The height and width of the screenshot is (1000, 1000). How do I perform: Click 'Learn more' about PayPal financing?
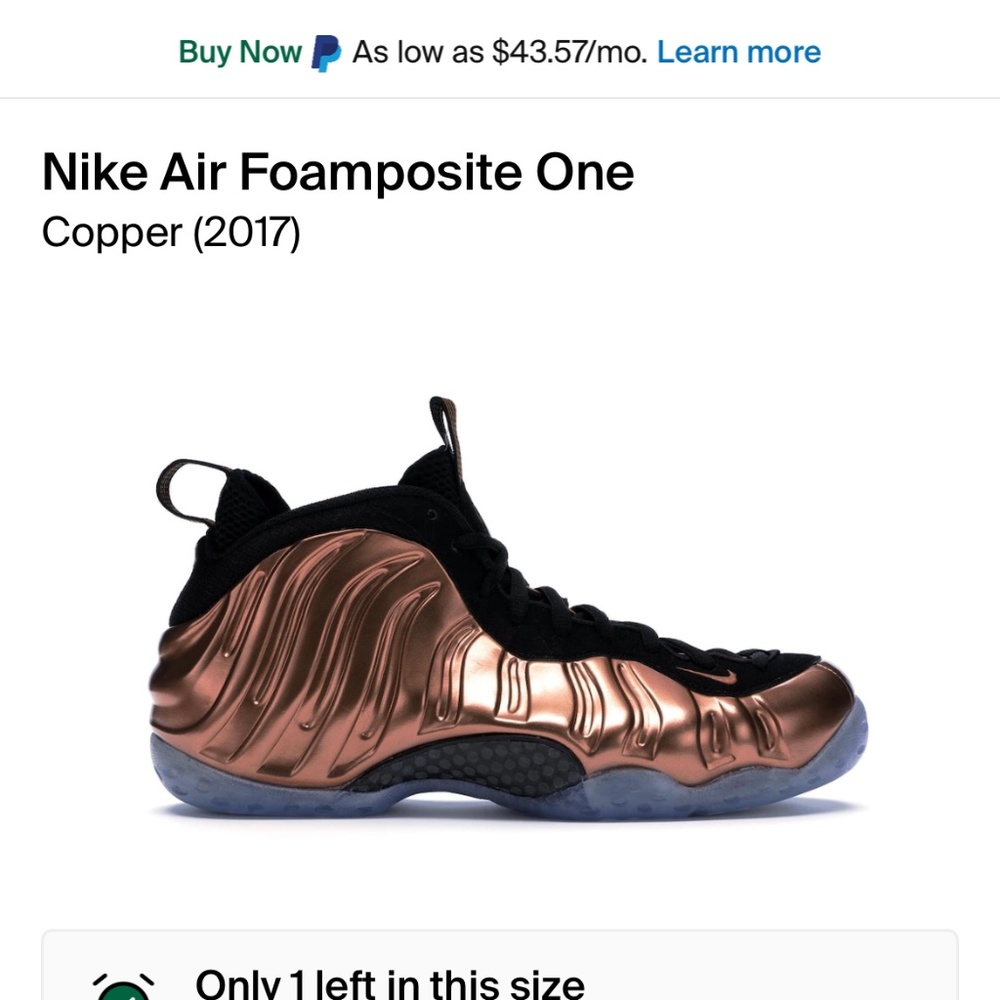tap(741, 52)
